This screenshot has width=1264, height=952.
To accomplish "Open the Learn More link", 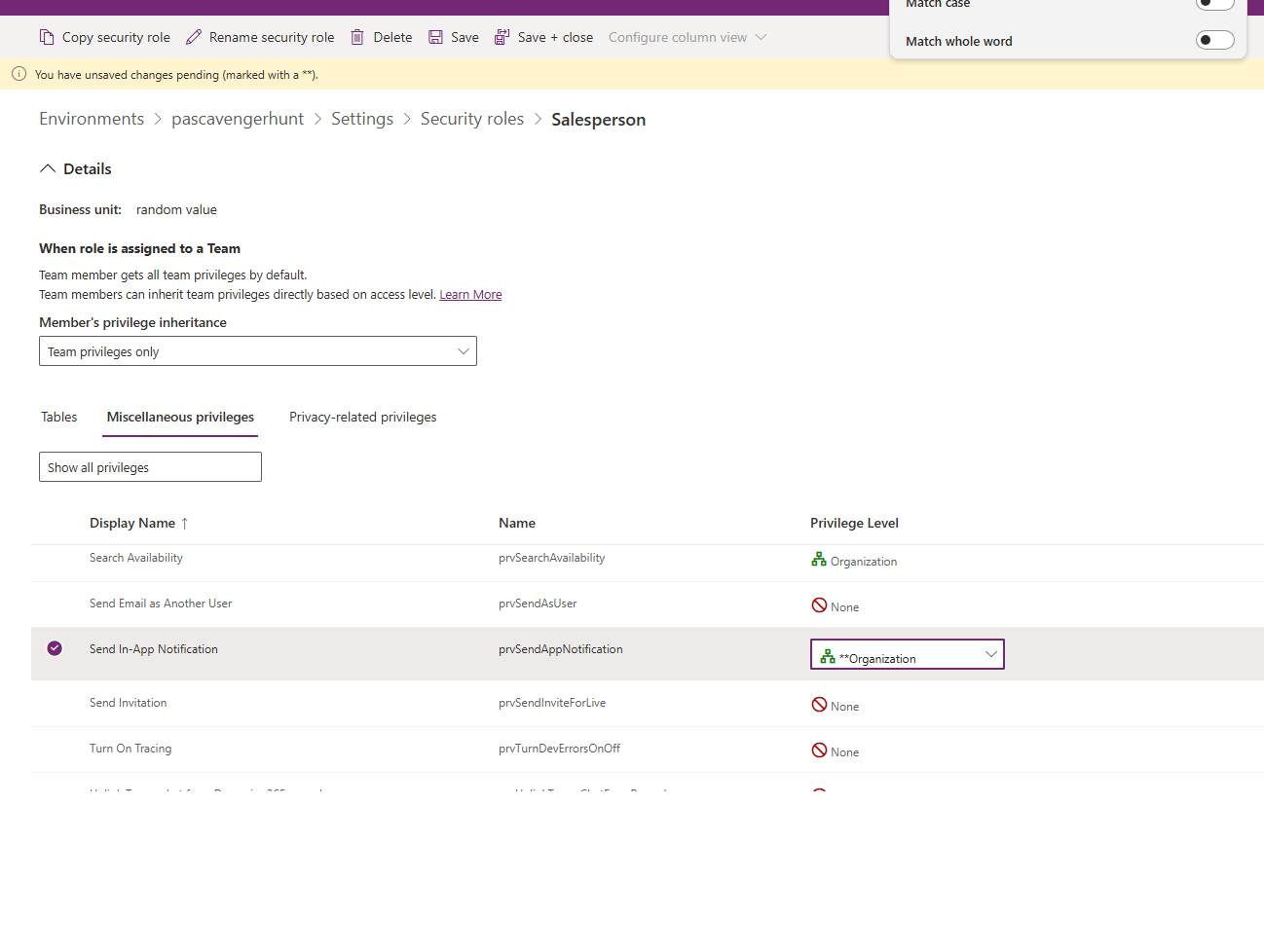I will (470, 294).
